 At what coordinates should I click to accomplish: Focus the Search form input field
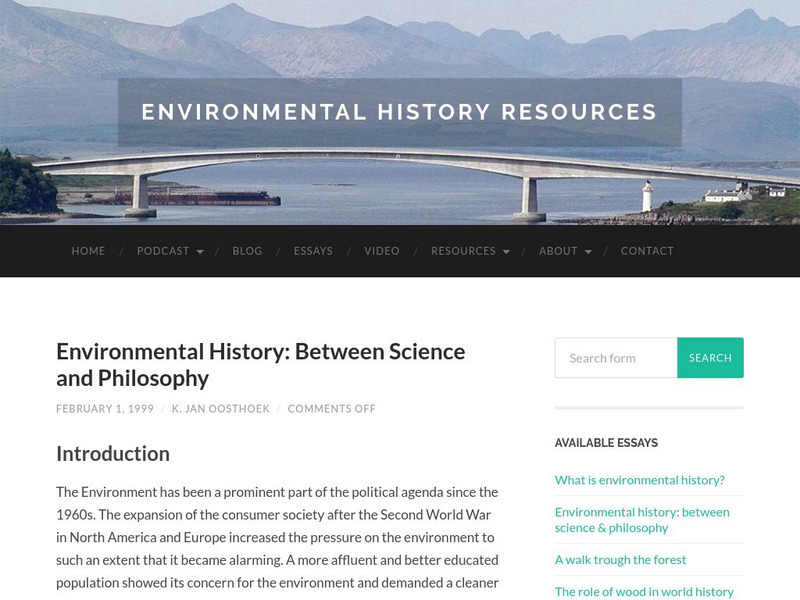point(616,358)
